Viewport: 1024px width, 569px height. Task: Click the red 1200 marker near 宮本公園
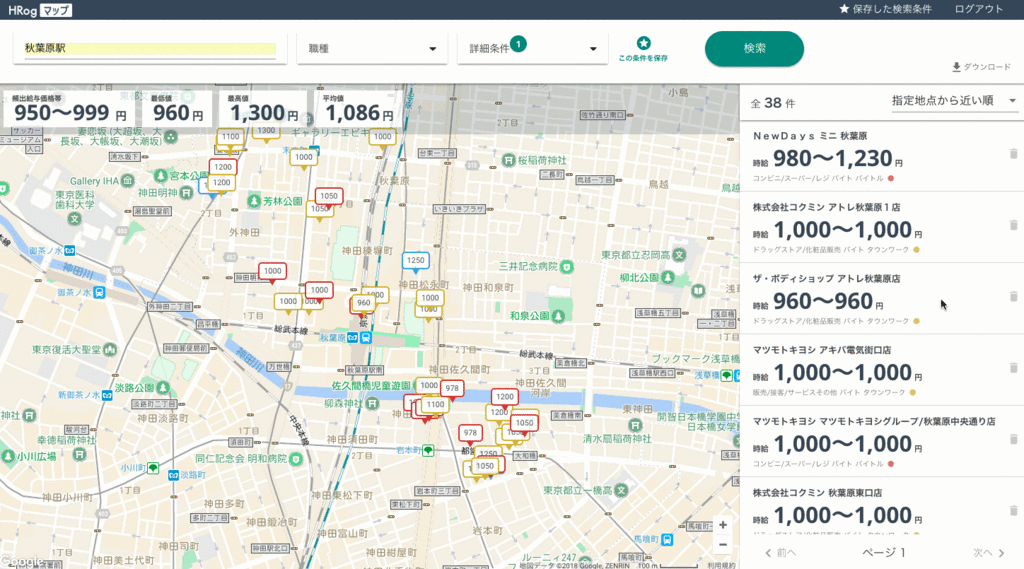pos(223,167)
